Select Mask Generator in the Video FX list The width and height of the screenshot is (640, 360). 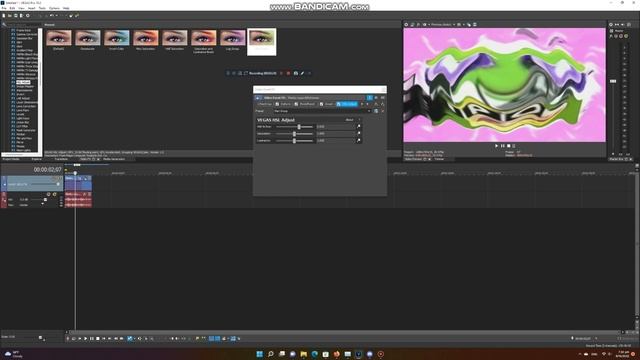coord(26,130)
